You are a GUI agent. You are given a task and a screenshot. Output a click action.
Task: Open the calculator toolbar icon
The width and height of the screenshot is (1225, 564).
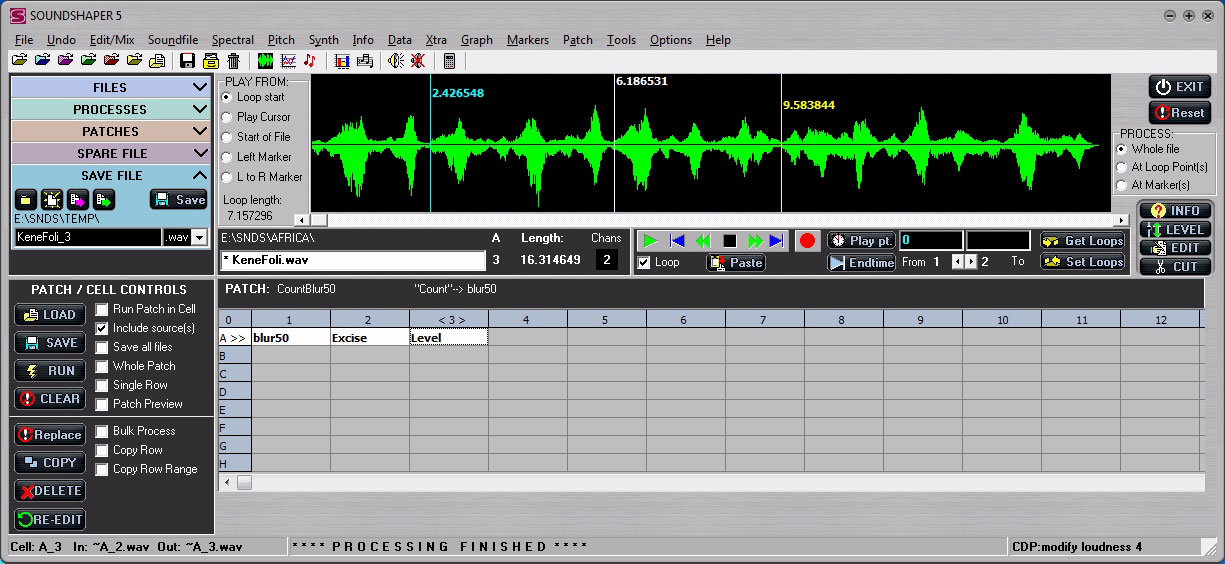[449, 61]
